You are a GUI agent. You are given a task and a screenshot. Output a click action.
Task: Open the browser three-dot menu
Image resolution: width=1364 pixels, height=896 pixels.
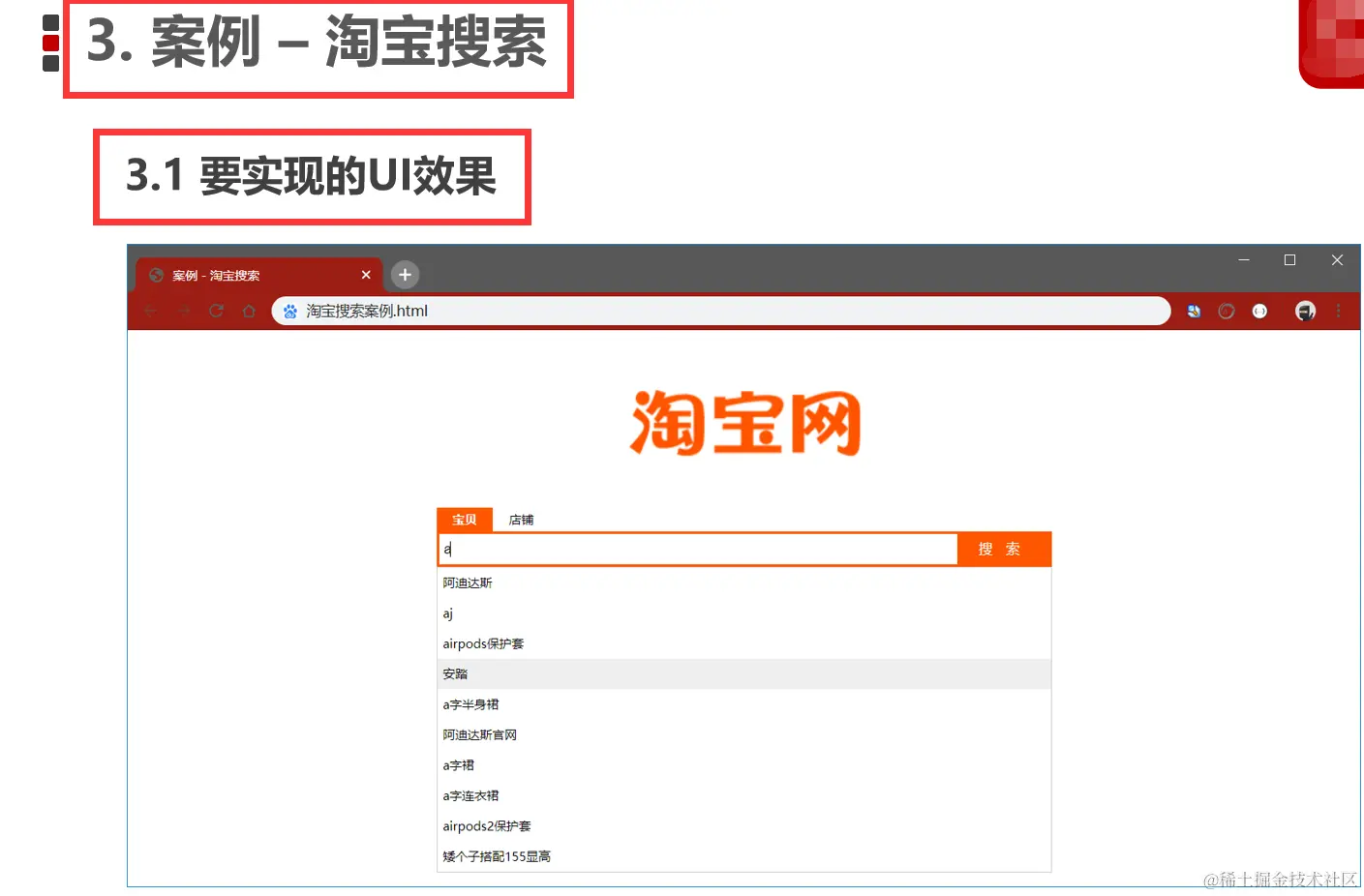pyautogui.click(x=1339, y=311)
